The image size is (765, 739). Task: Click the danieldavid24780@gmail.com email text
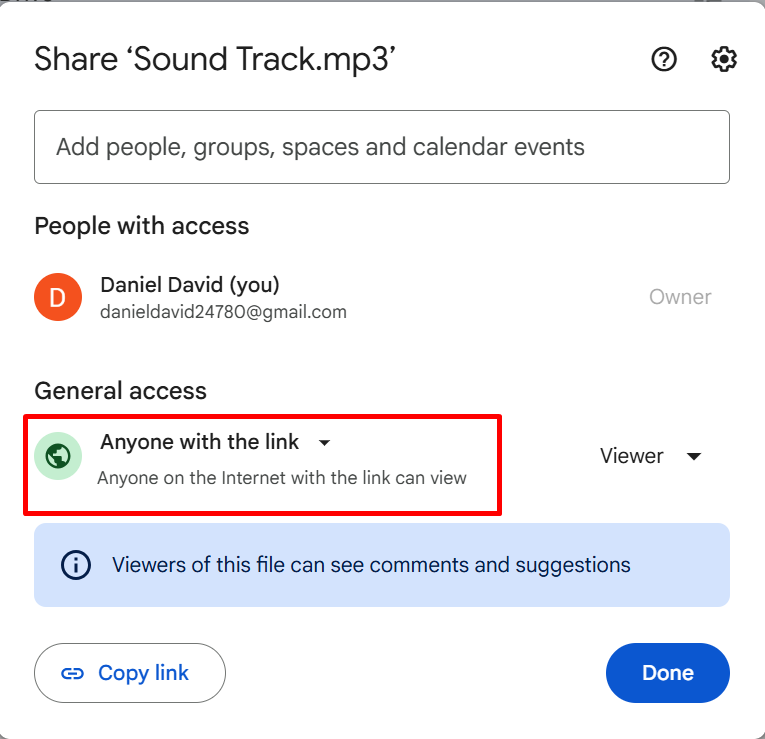tap(223, 312)
